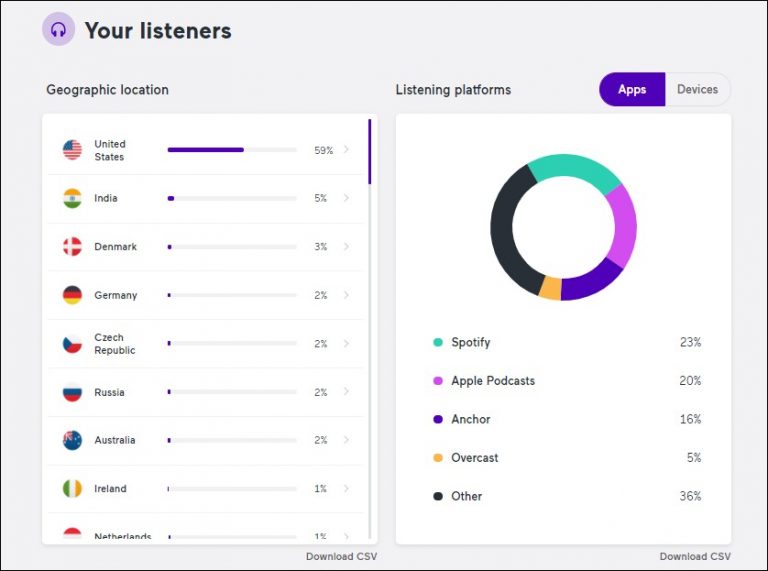
Task: Click the Australia flag icon
Action: click(x=72, y=440)
